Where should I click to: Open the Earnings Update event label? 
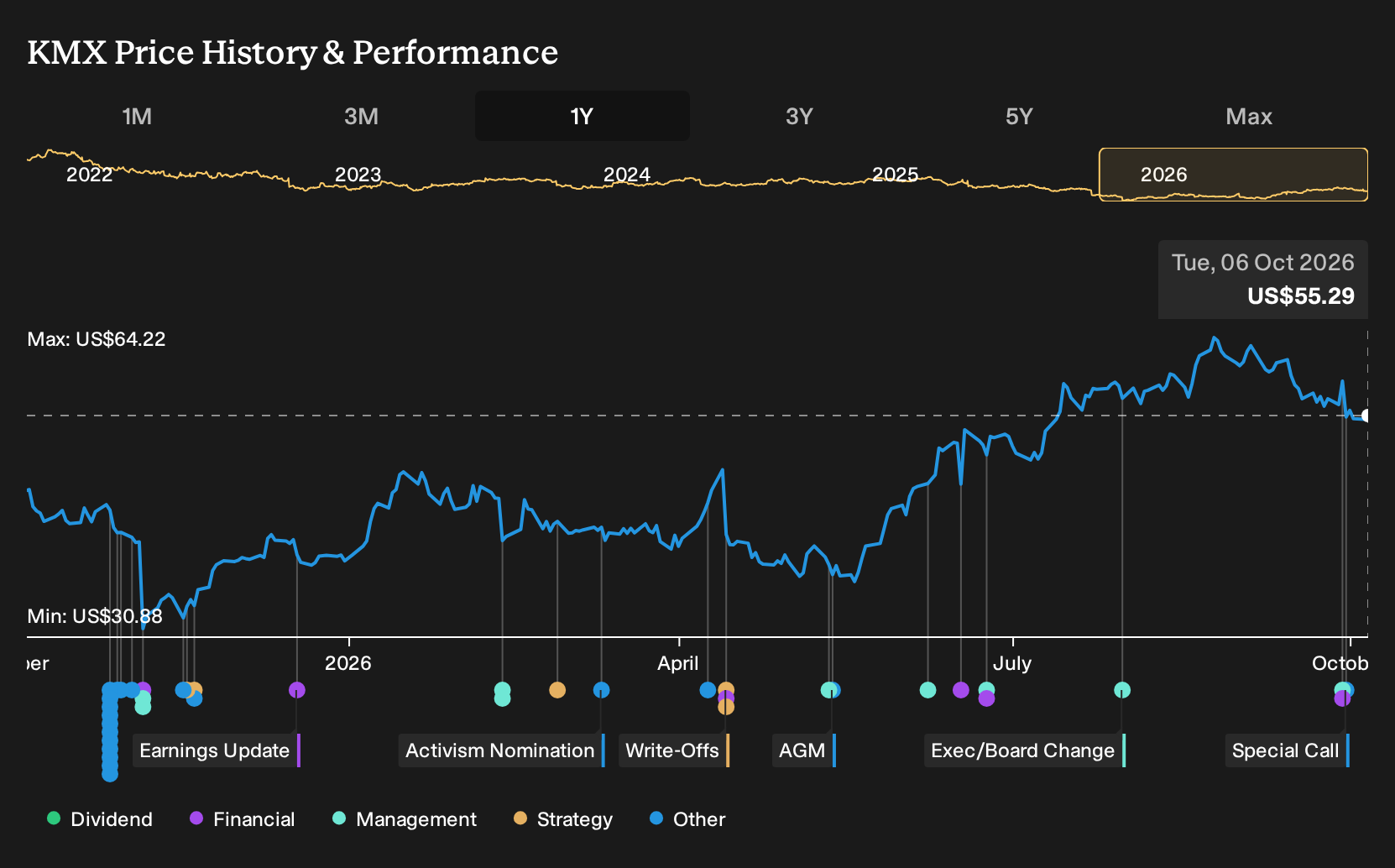[216, 750]
